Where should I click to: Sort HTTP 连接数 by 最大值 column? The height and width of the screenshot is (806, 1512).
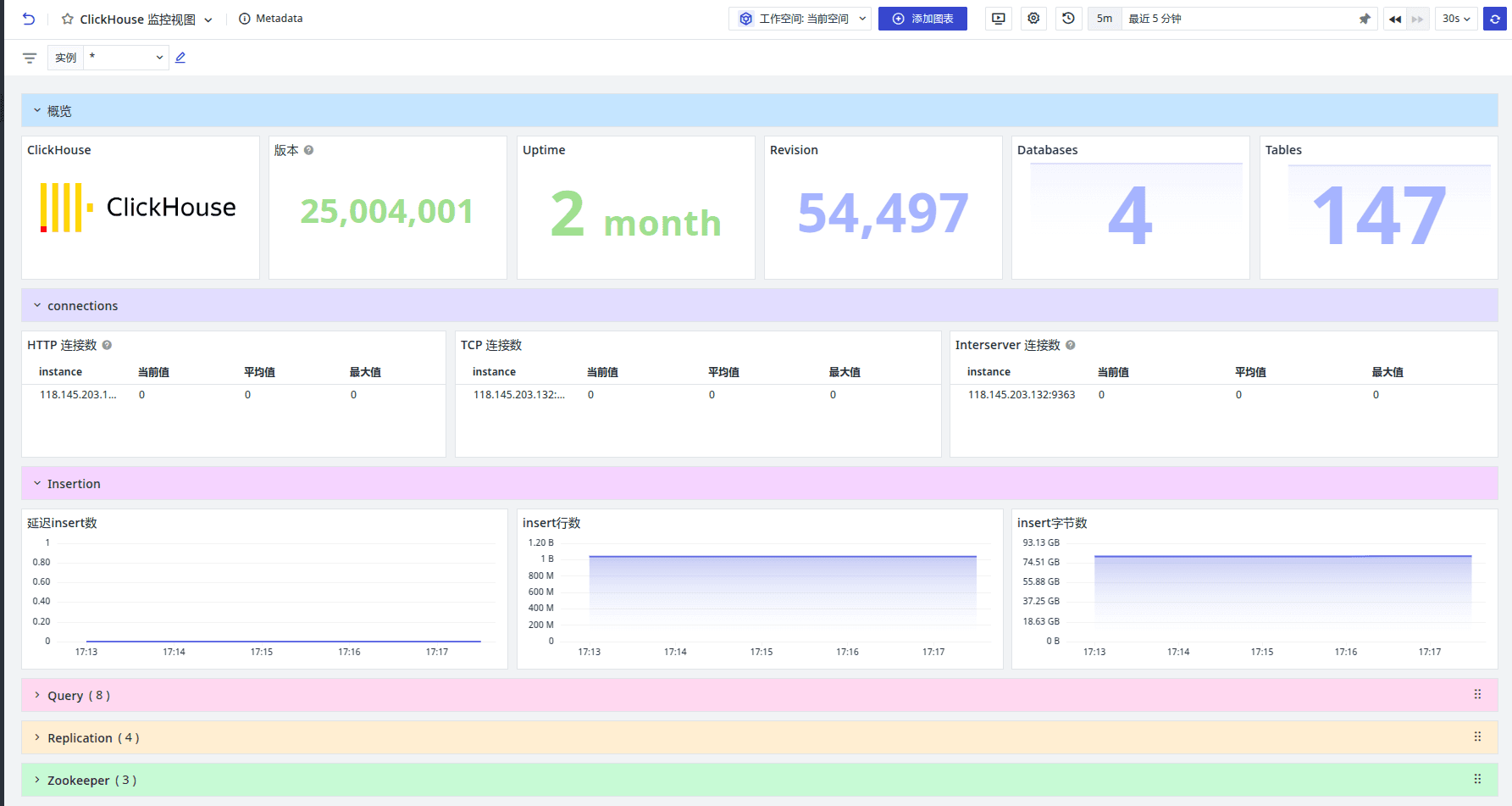[x=366, y=372]
